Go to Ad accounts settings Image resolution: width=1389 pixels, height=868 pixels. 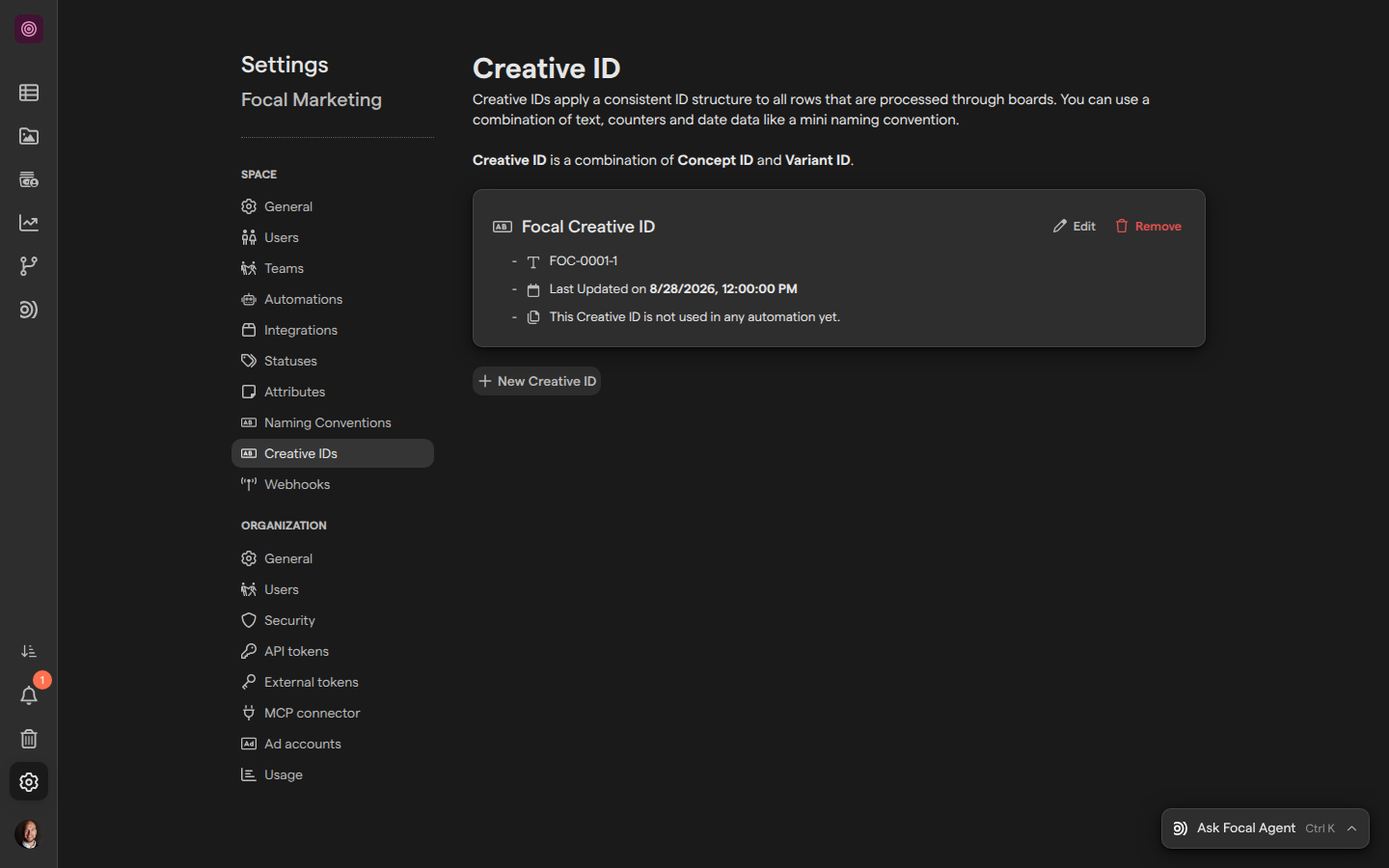click(333, 744)
